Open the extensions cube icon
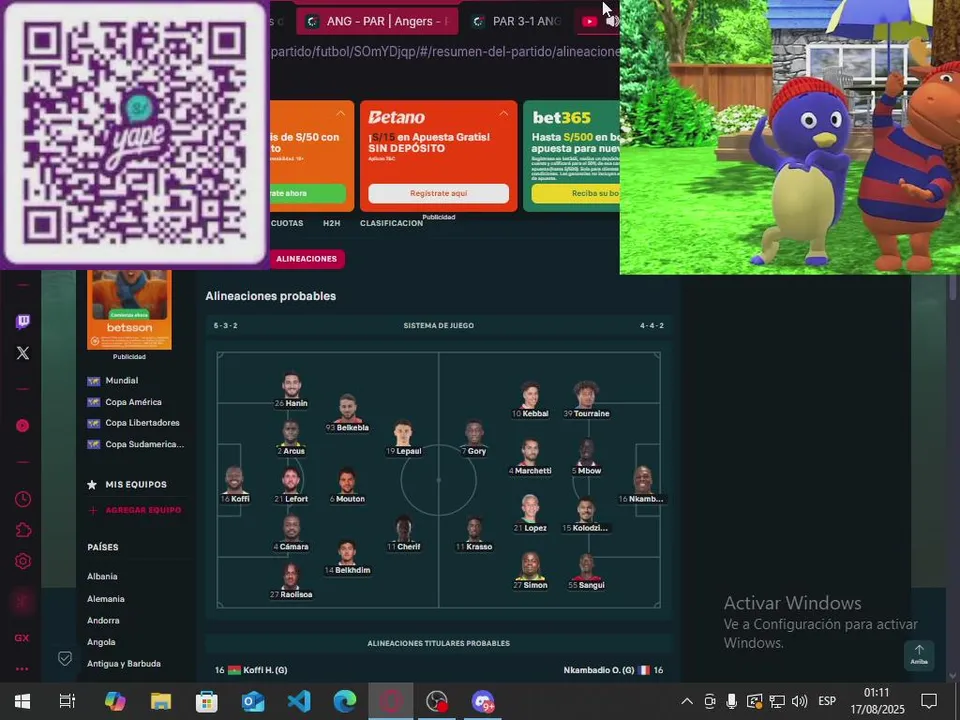 (x=23, y=530)
